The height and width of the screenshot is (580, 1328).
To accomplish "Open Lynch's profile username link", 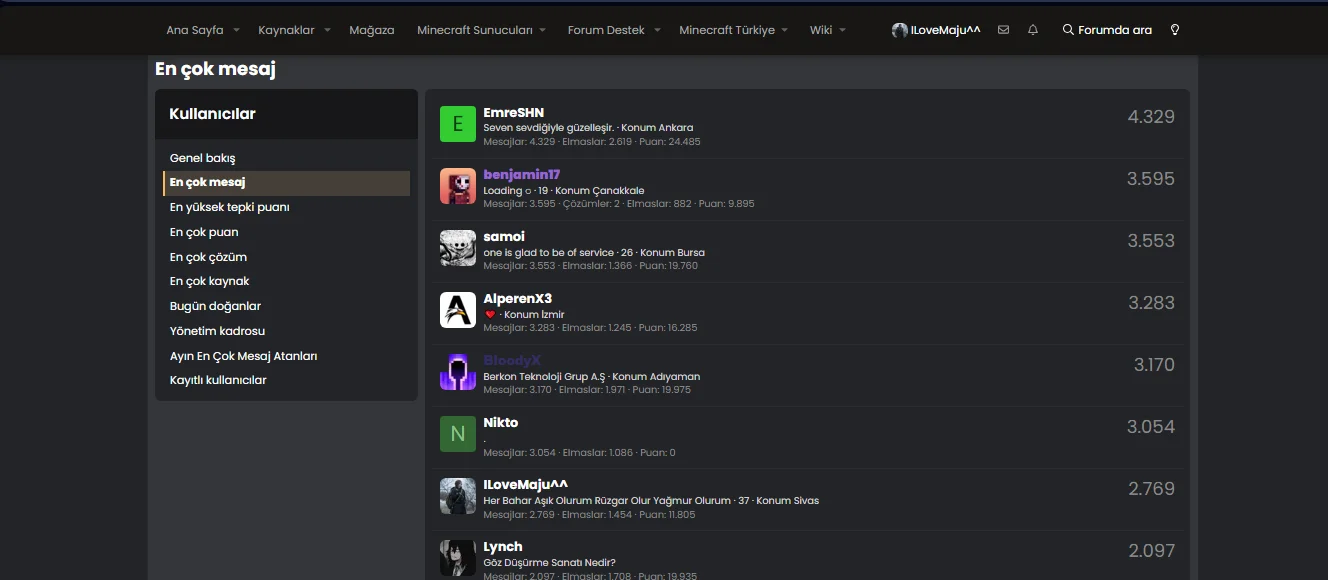I will [x=503, y=547].
